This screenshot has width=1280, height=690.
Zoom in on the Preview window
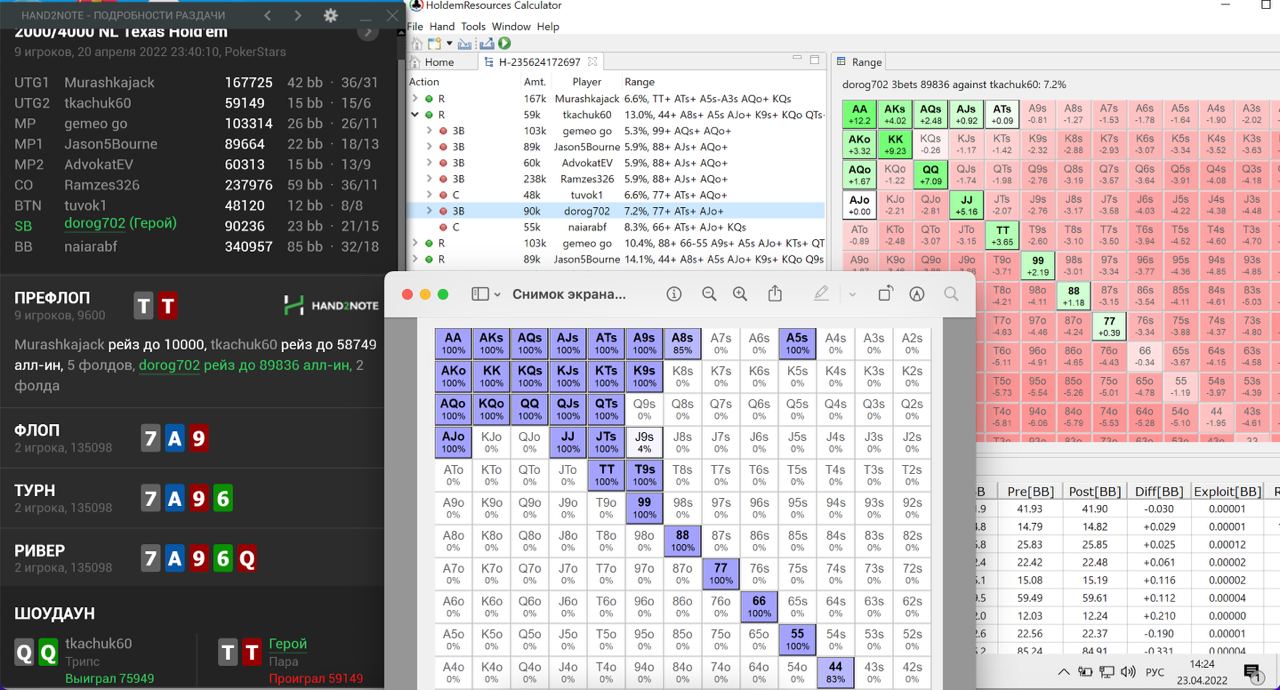[740, 294]
